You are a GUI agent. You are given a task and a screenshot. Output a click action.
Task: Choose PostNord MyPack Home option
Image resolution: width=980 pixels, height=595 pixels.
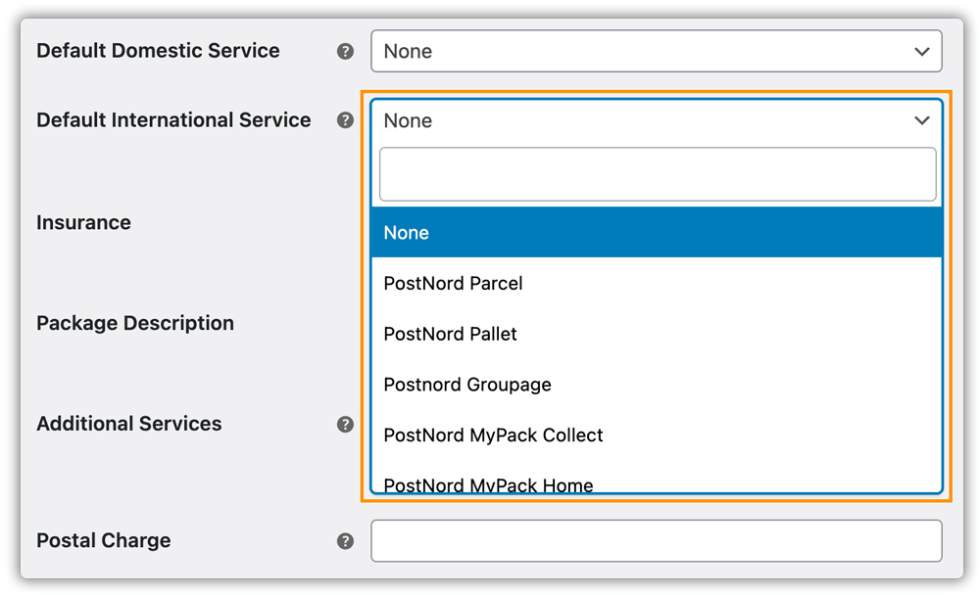656,482
